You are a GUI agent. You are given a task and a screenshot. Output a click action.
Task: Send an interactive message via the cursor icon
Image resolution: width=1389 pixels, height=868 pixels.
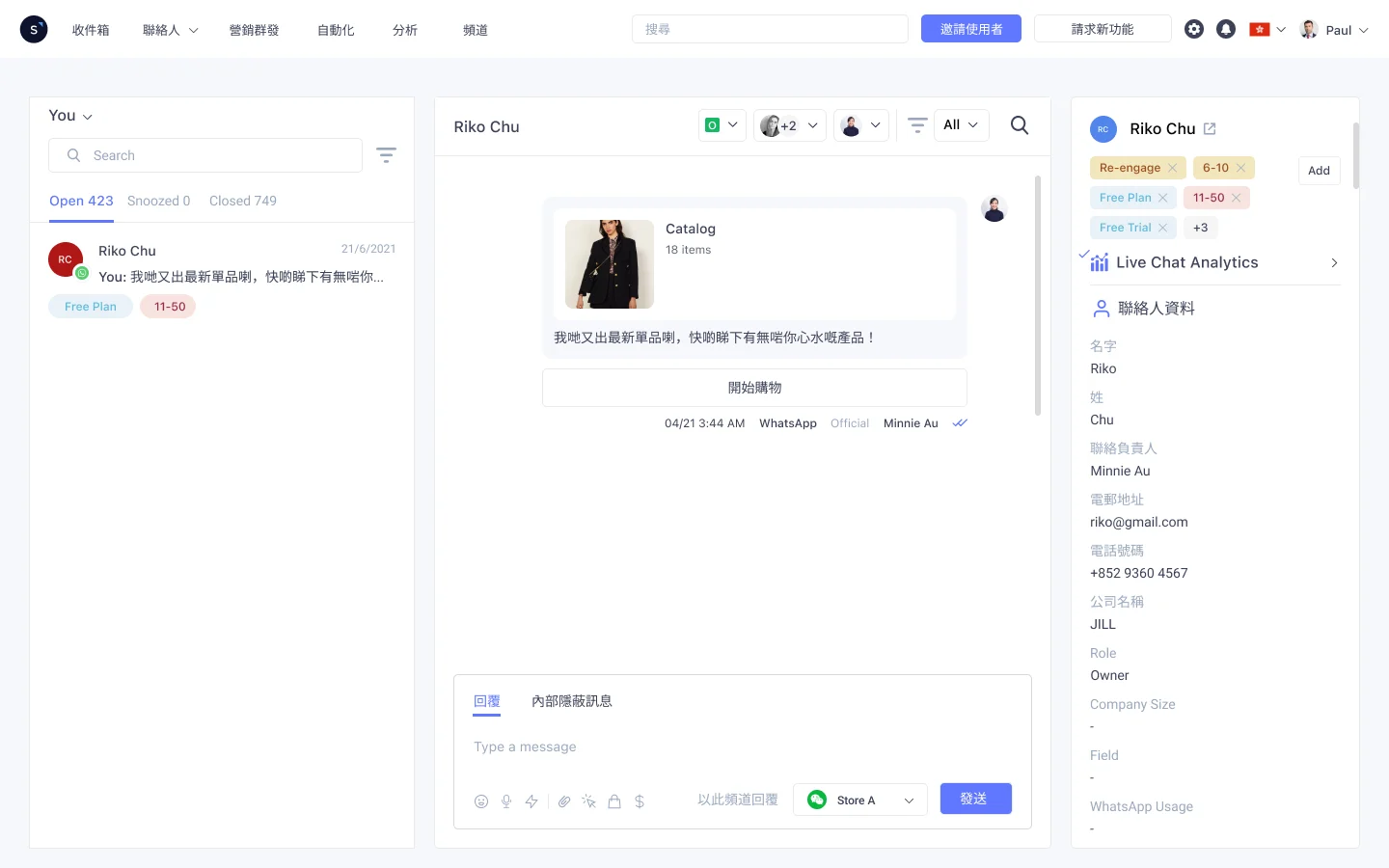pos(588,800)
